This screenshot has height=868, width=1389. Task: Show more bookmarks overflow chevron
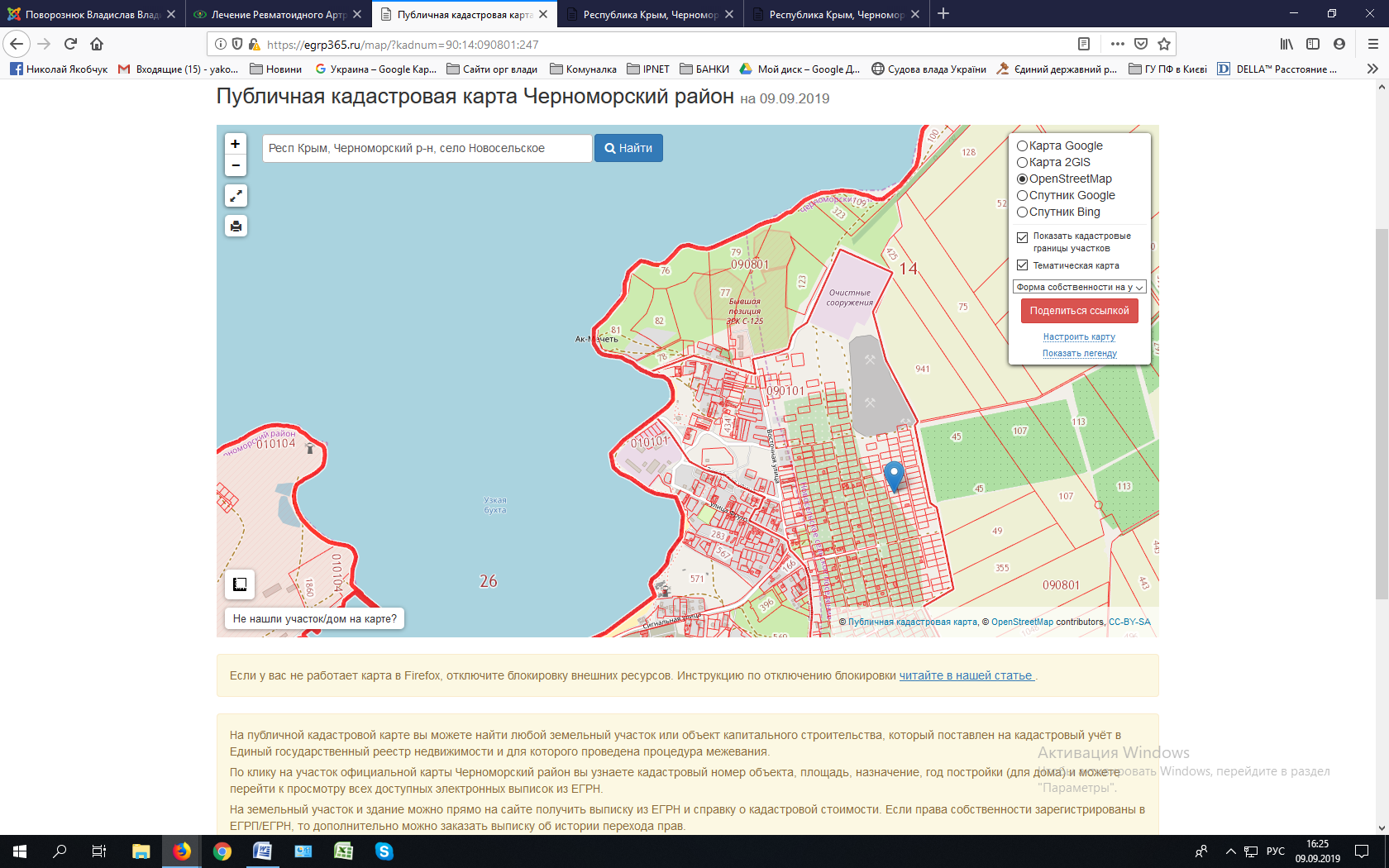1372,69
